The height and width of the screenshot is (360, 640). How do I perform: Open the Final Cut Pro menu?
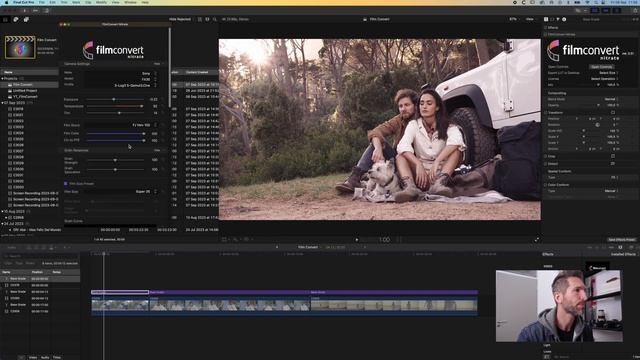(x=24, y=2)
